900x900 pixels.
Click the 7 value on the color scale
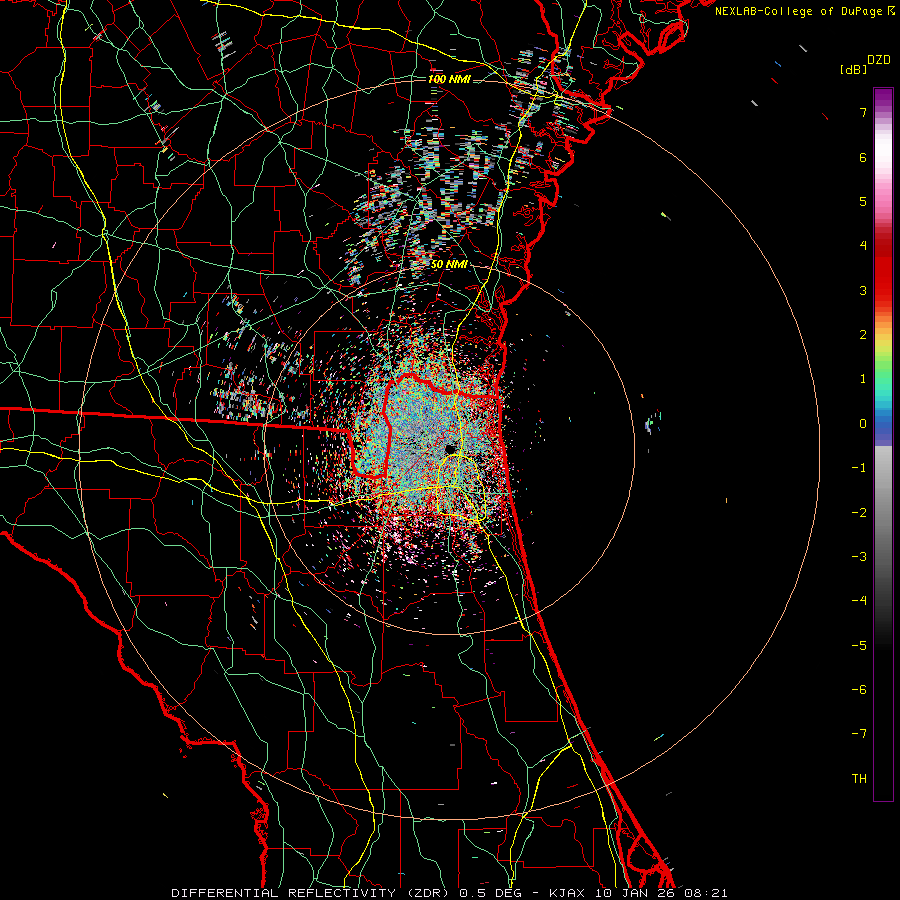click(x=863, y=112)
